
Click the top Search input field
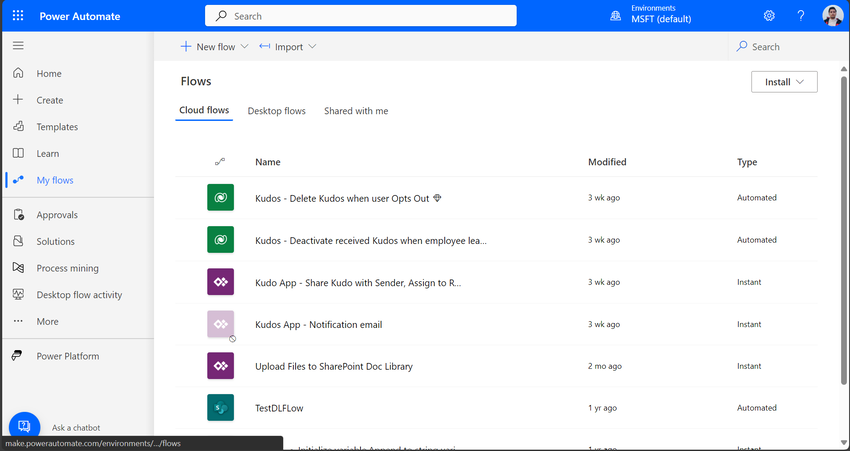pyautogui.click(x=360, y=16)
